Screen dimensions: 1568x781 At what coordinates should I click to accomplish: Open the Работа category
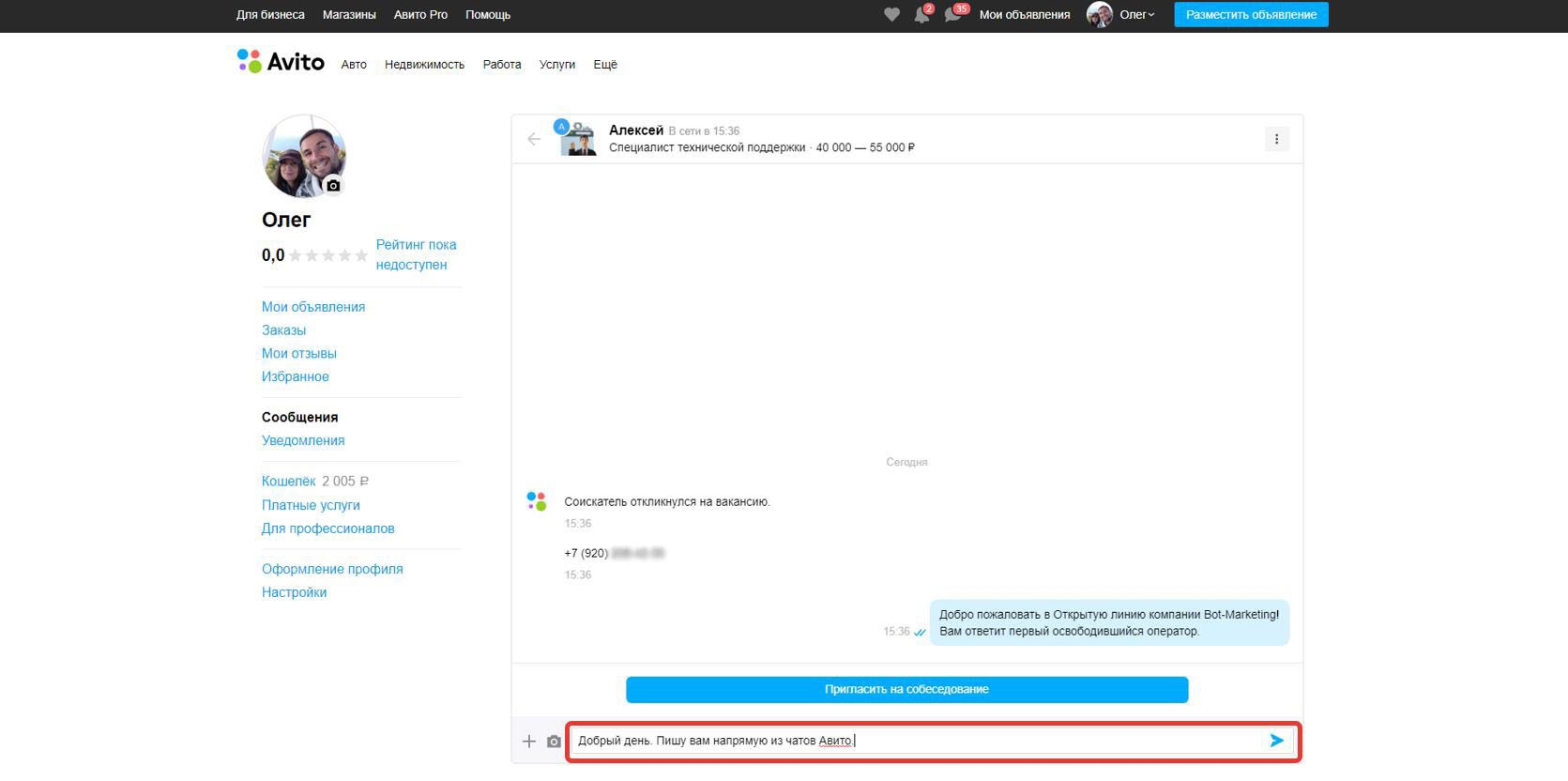click(x=502, y=65)
